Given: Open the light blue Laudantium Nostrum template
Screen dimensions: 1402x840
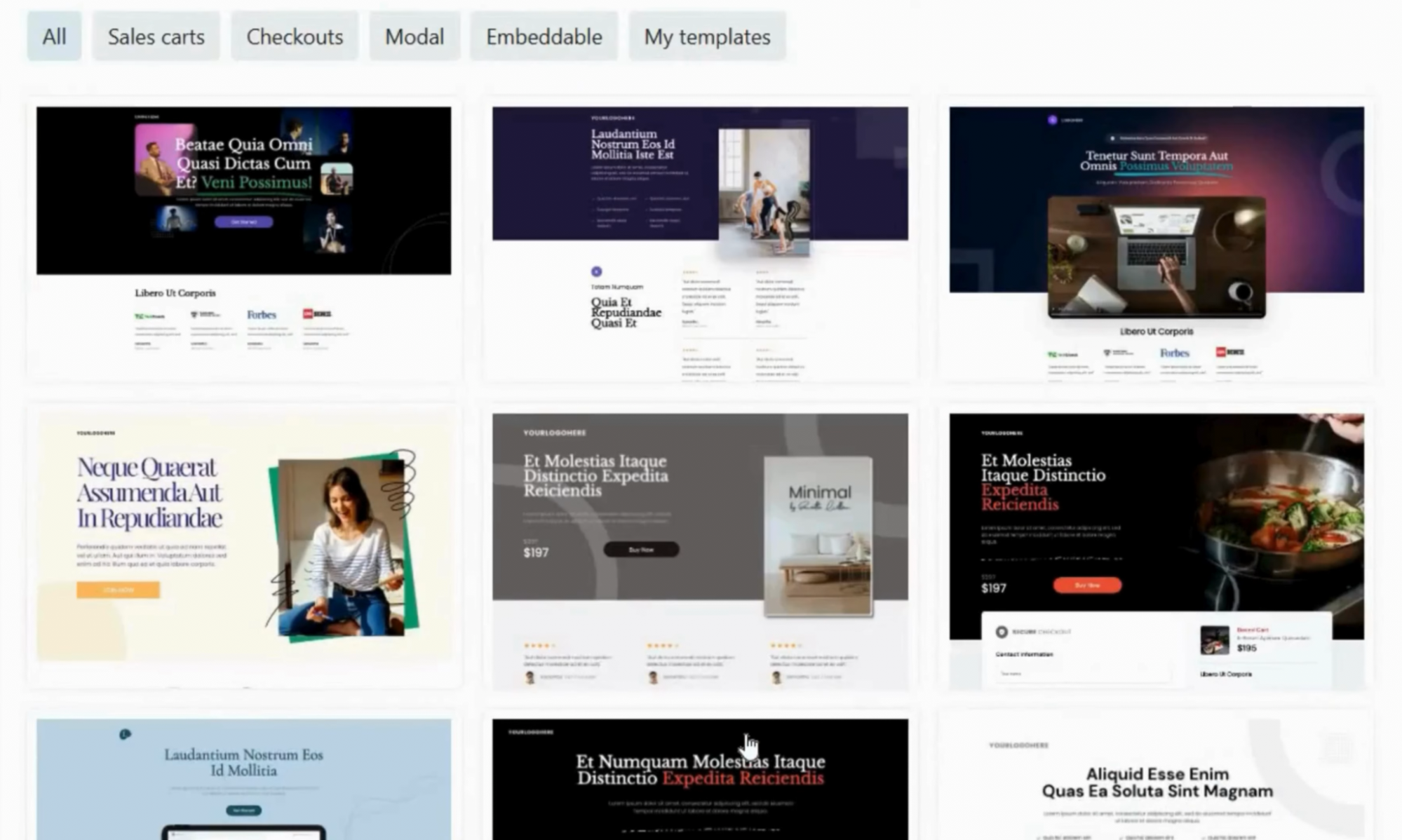Looking at the screenshot, I should pyautogui.click(x=243, y=778).
